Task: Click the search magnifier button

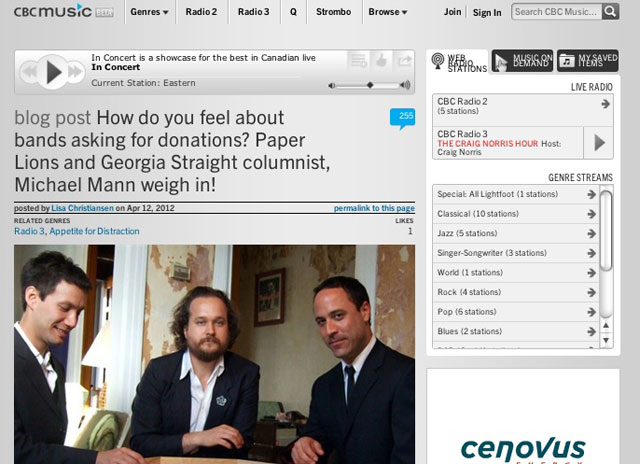Action: (610, 11)
